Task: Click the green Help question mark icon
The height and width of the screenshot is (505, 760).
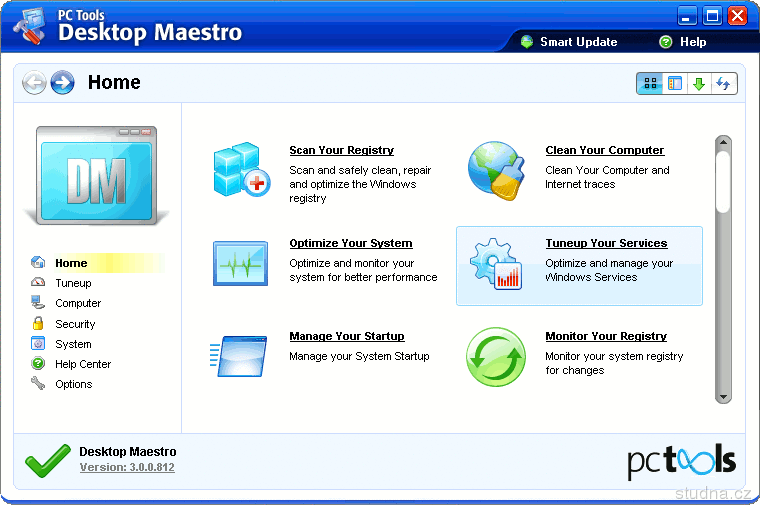Action: click(x=666, y=42)
